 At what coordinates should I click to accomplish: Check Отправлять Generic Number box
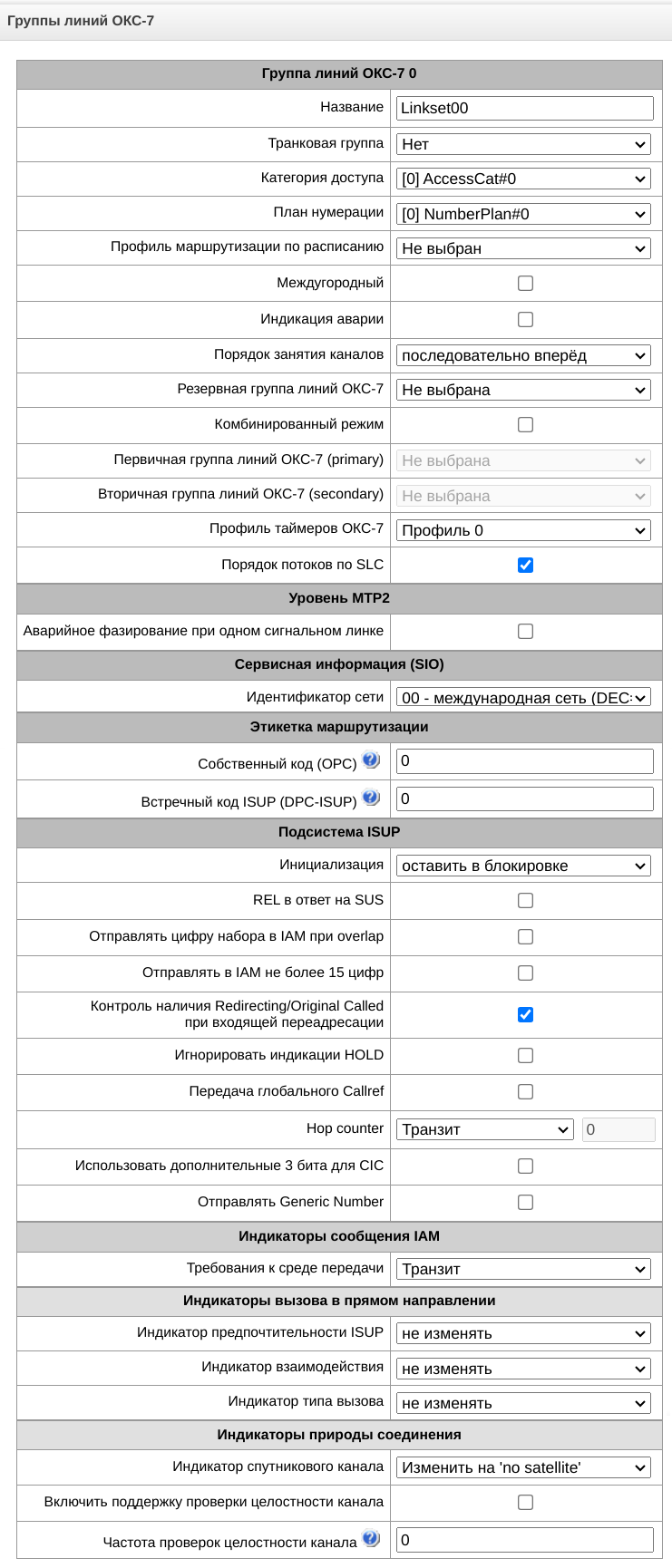coord(525,1203)
